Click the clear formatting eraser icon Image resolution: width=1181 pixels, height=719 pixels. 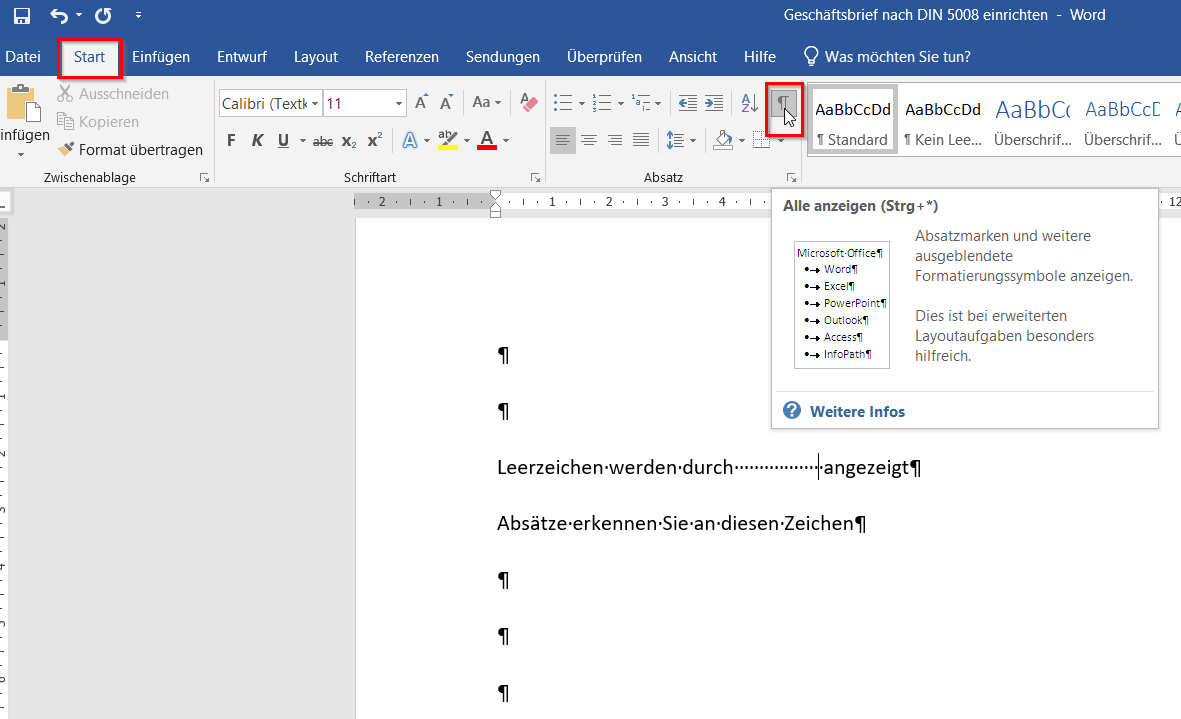click(x=529, y=103)
